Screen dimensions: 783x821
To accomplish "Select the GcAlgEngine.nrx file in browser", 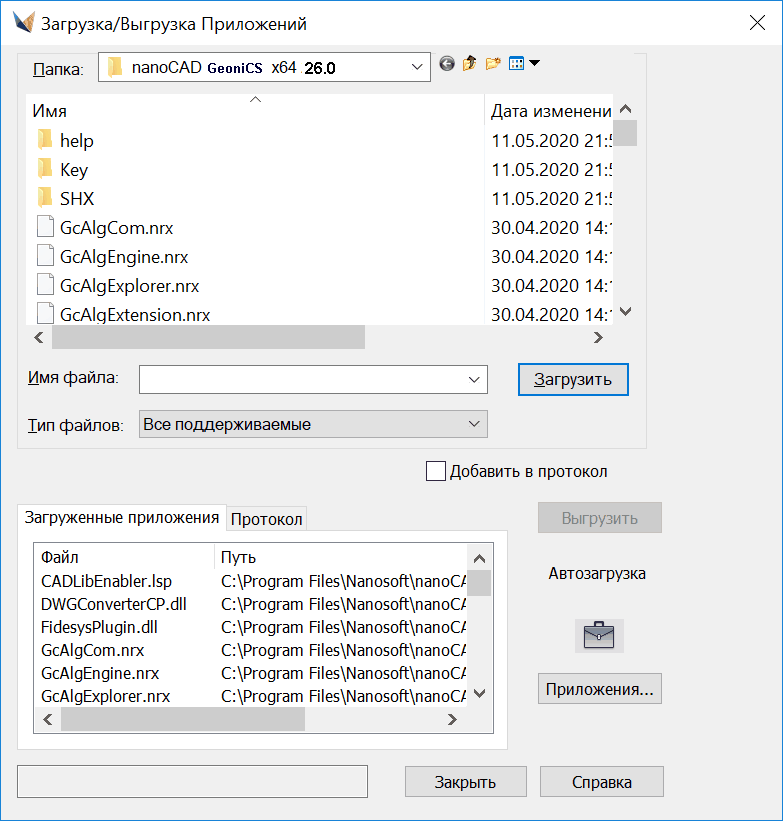I will tap(123, 257).
